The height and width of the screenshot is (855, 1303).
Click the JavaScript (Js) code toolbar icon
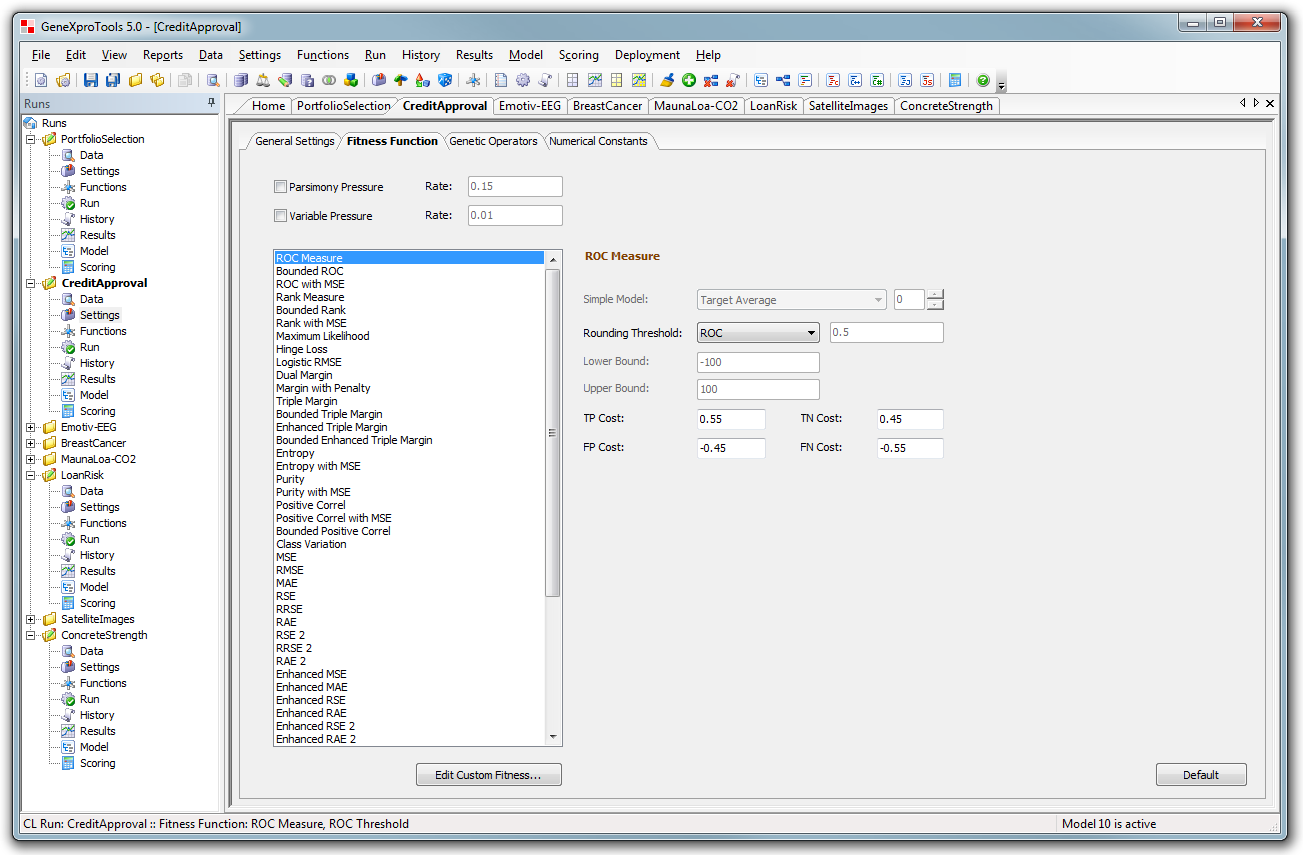tap(927, 81)
